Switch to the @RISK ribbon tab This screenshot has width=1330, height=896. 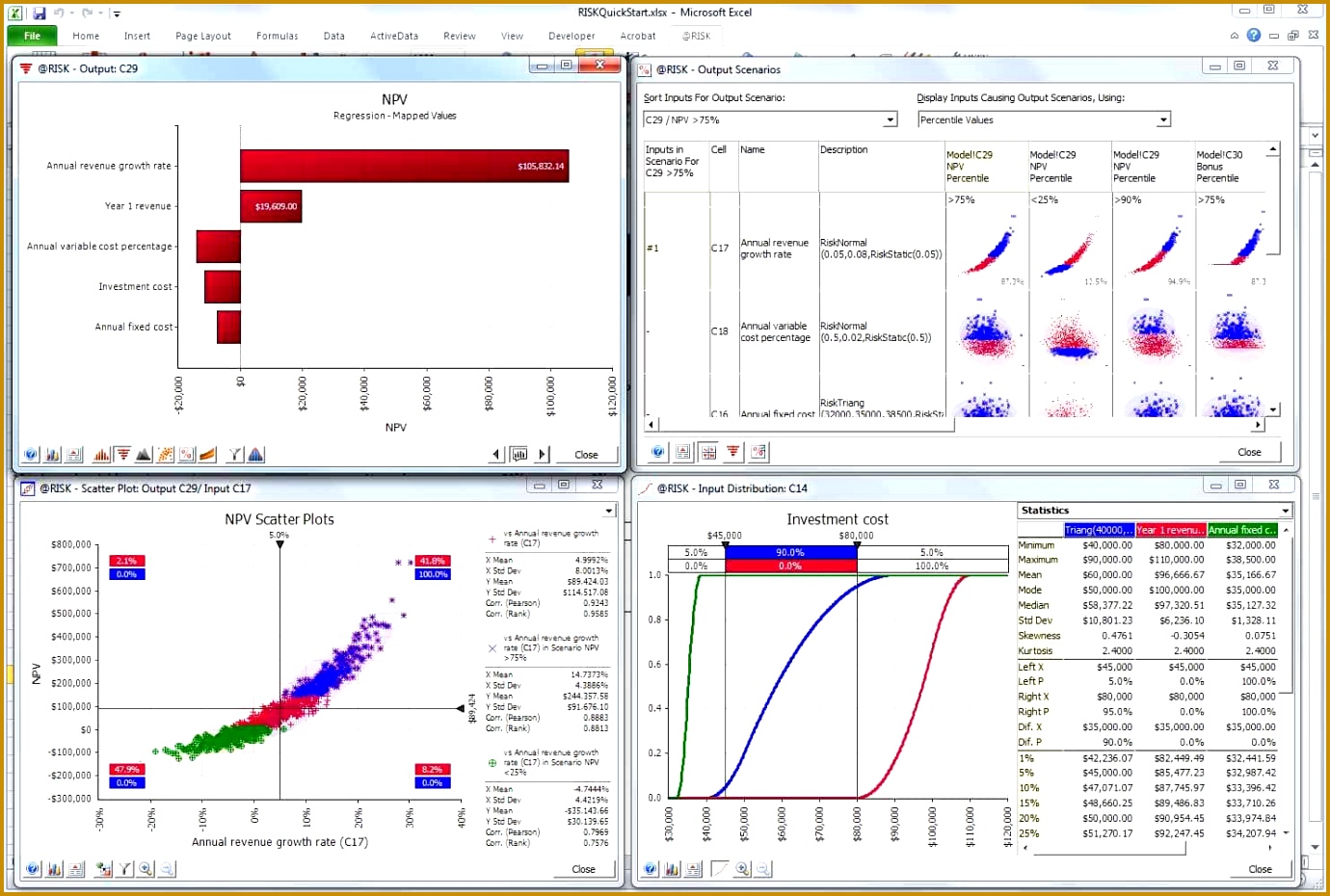pos(696,36)
